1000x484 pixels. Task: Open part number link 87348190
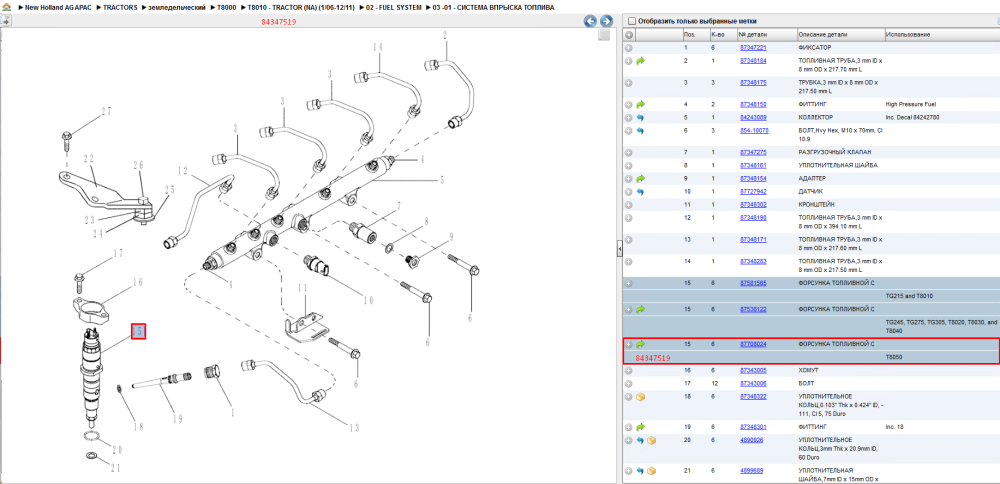click(753, 218)
